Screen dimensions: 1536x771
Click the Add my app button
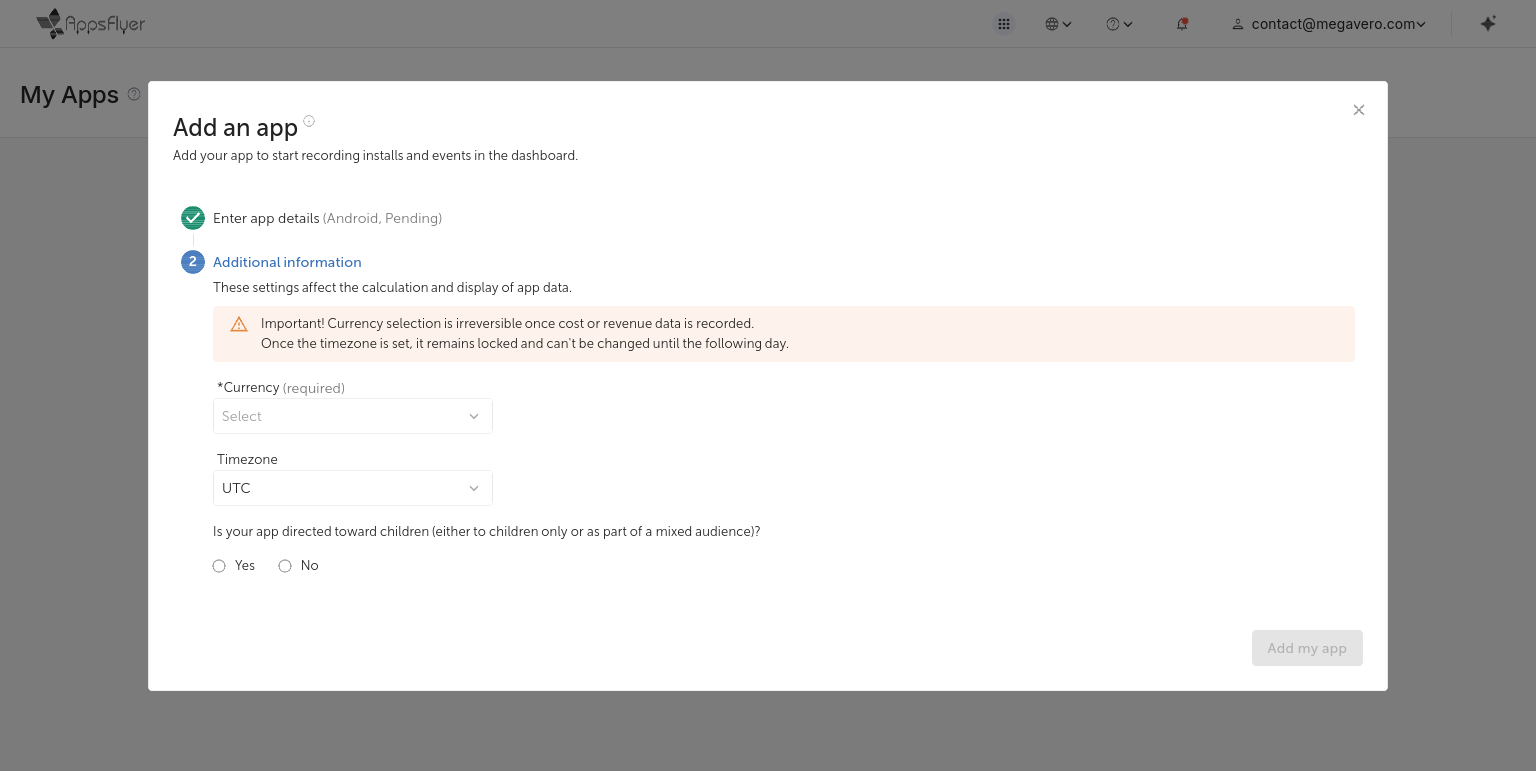pos(1306,648)
